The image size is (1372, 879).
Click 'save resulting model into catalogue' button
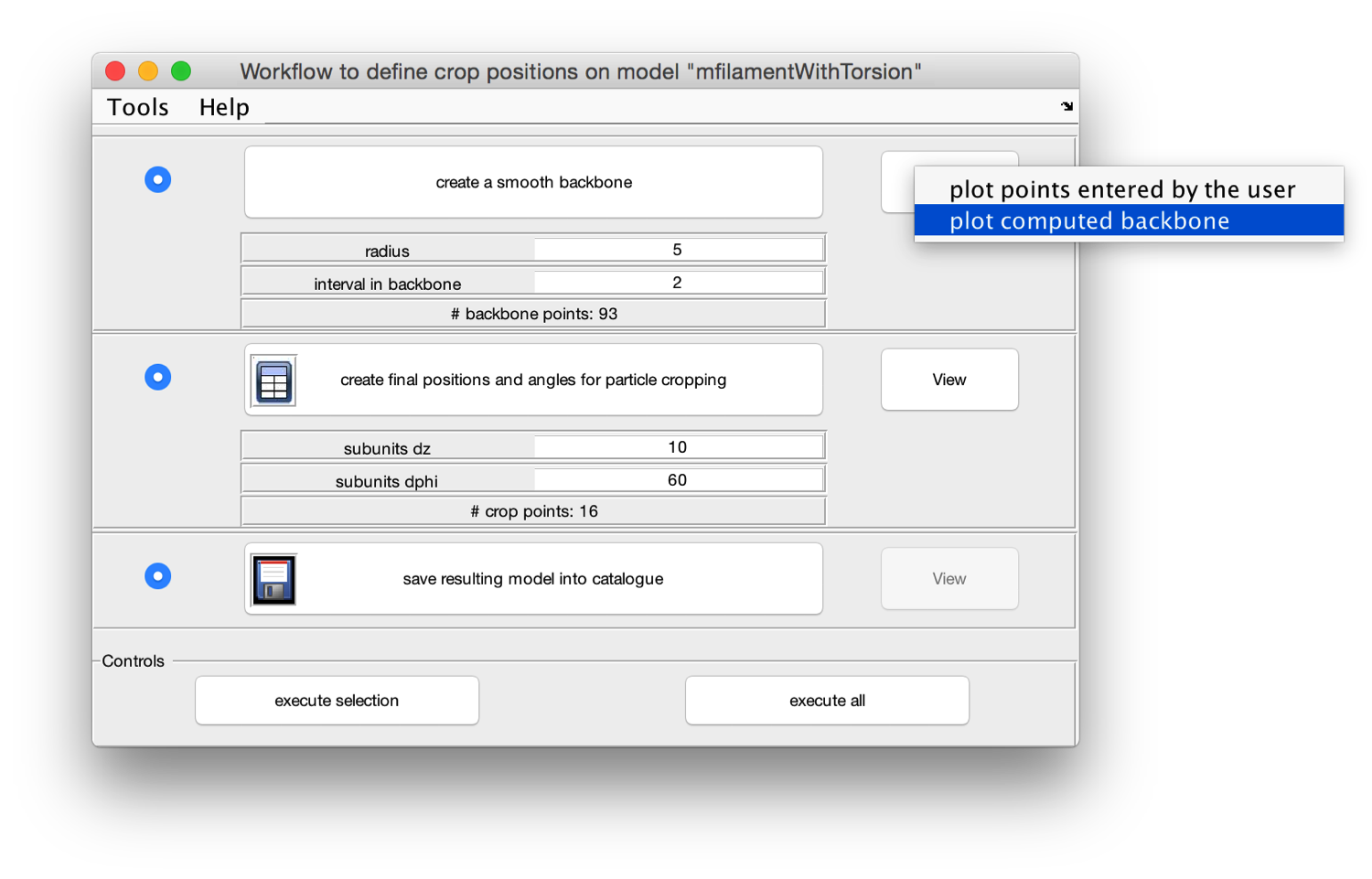533,579
